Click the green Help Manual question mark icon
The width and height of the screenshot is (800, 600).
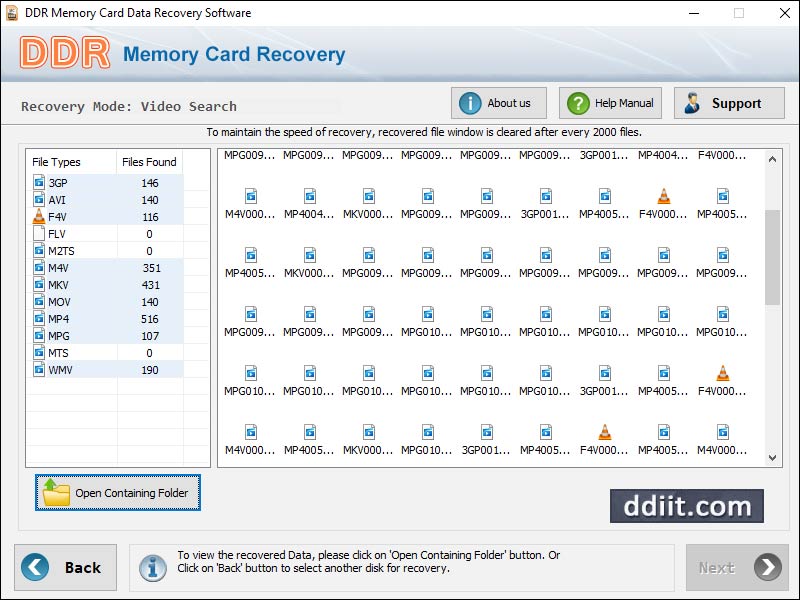578,102
